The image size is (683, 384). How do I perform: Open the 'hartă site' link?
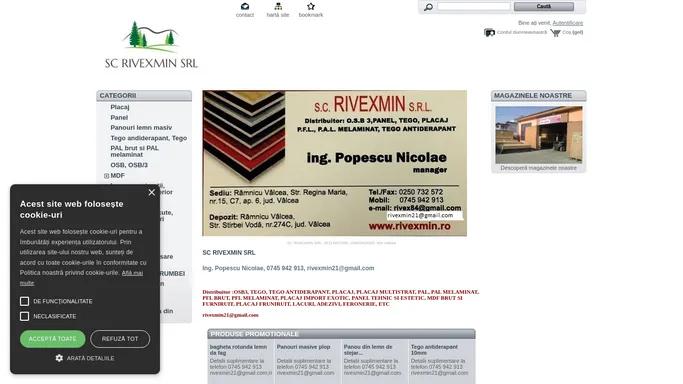pyautogui.click(x=278, y=15)
